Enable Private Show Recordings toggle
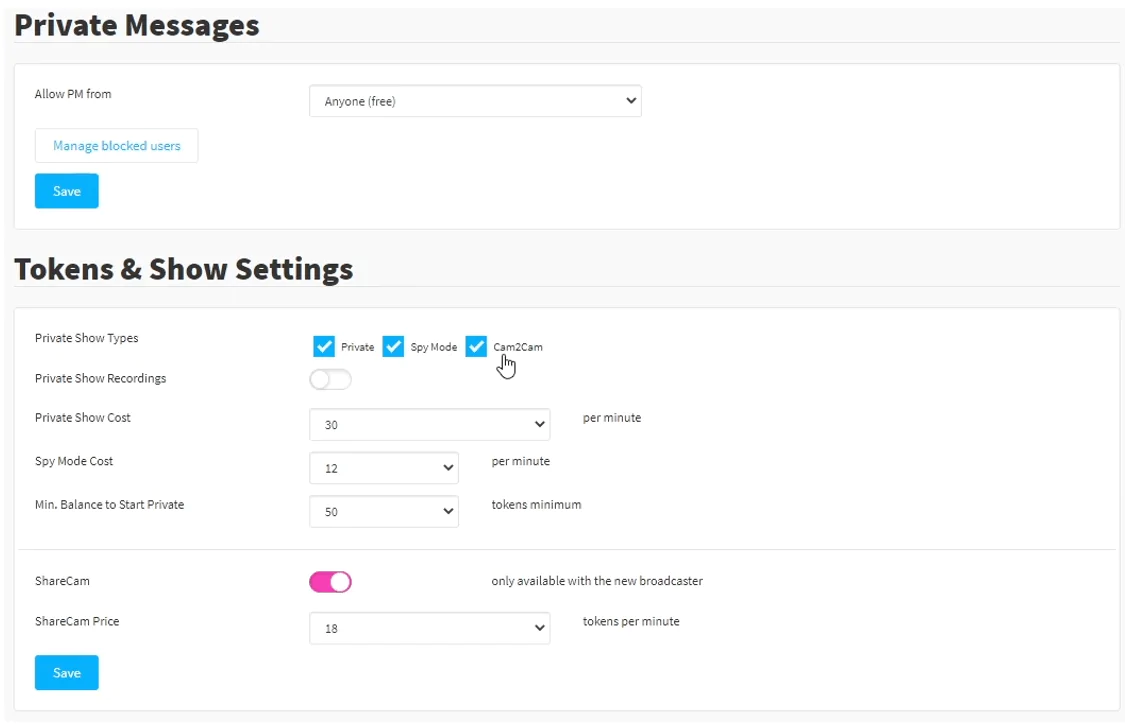This screenshot has width=1125, height=725. (330, 379)
